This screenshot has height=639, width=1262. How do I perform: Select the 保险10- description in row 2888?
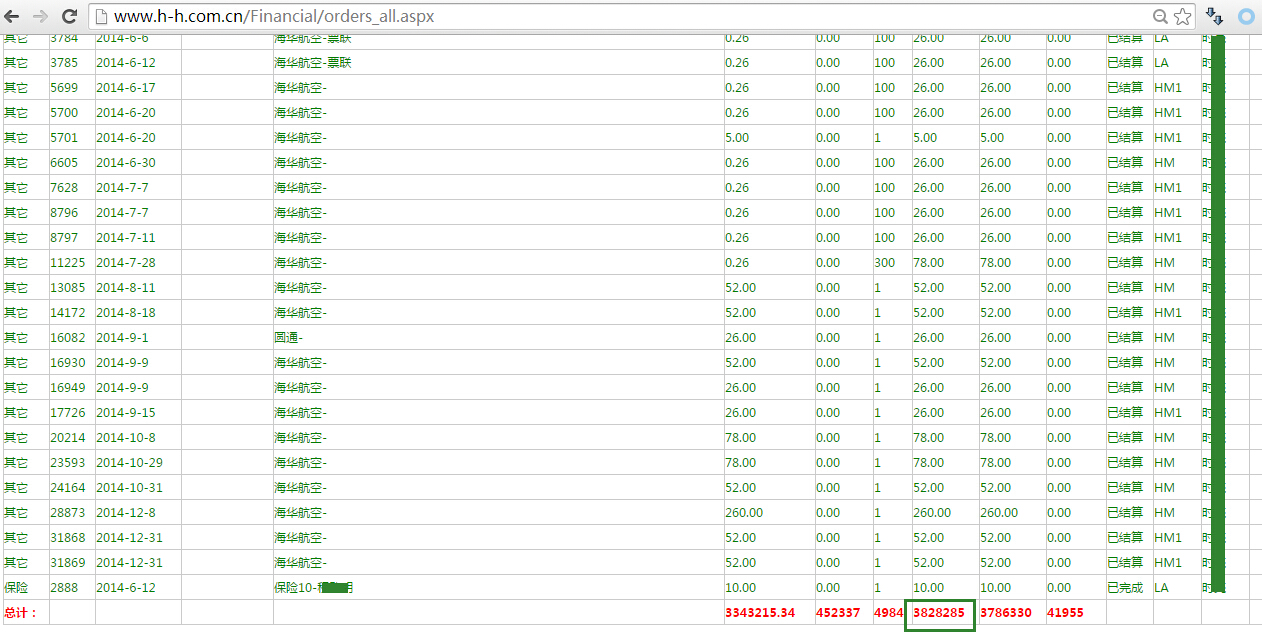tap(314, 587)
